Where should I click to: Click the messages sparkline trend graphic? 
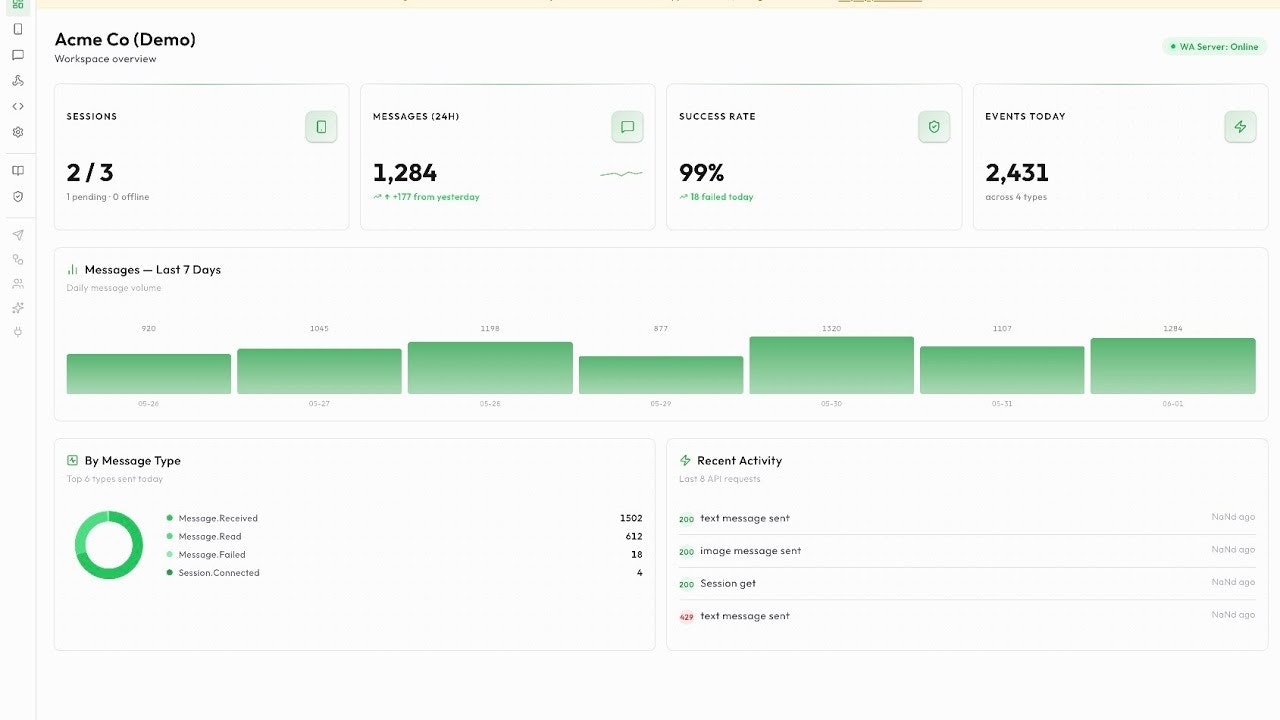coord(621,174)
